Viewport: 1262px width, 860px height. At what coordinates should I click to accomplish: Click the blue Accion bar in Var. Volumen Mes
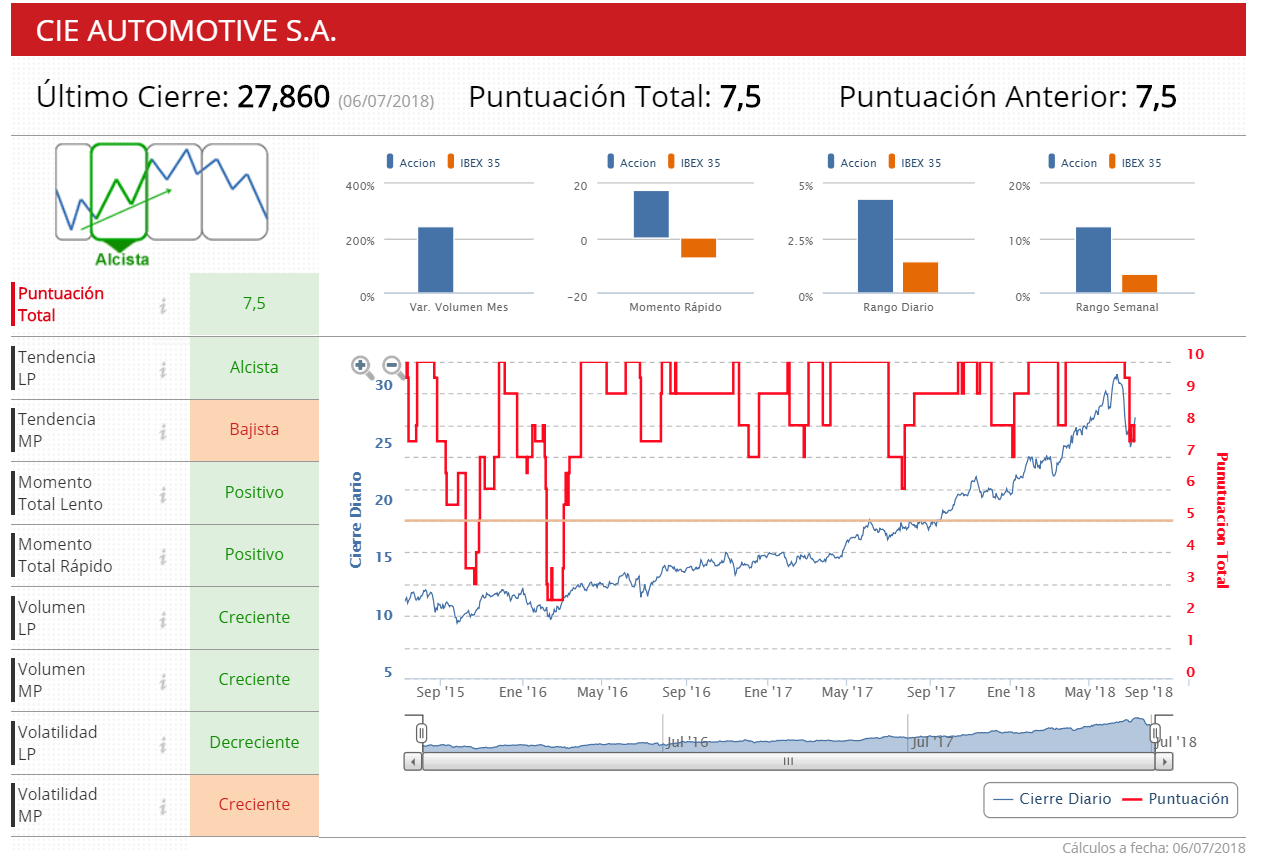pos(435,260)
